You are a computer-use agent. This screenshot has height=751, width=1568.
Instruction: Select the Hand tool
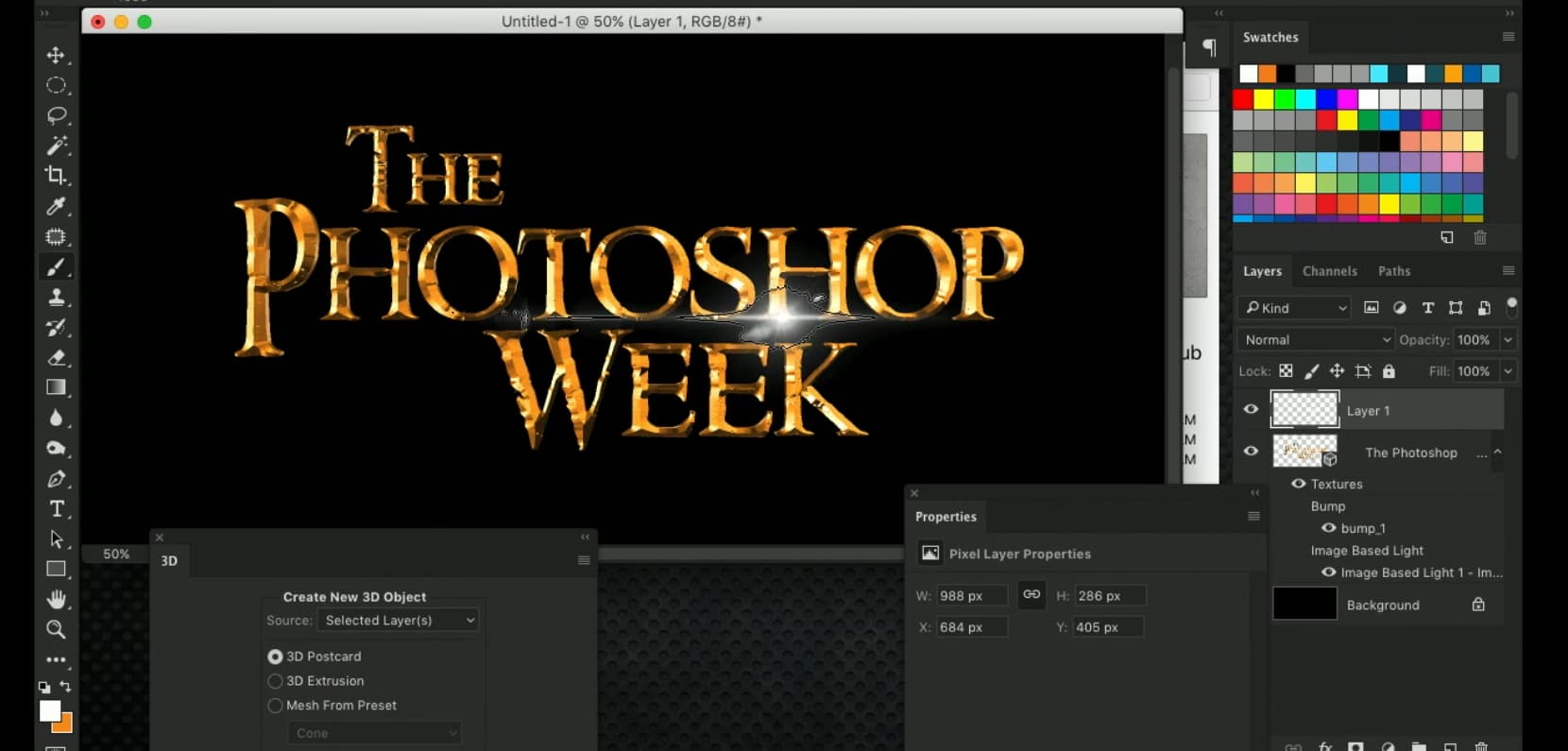pyautogui.click(x=56, y=600)
